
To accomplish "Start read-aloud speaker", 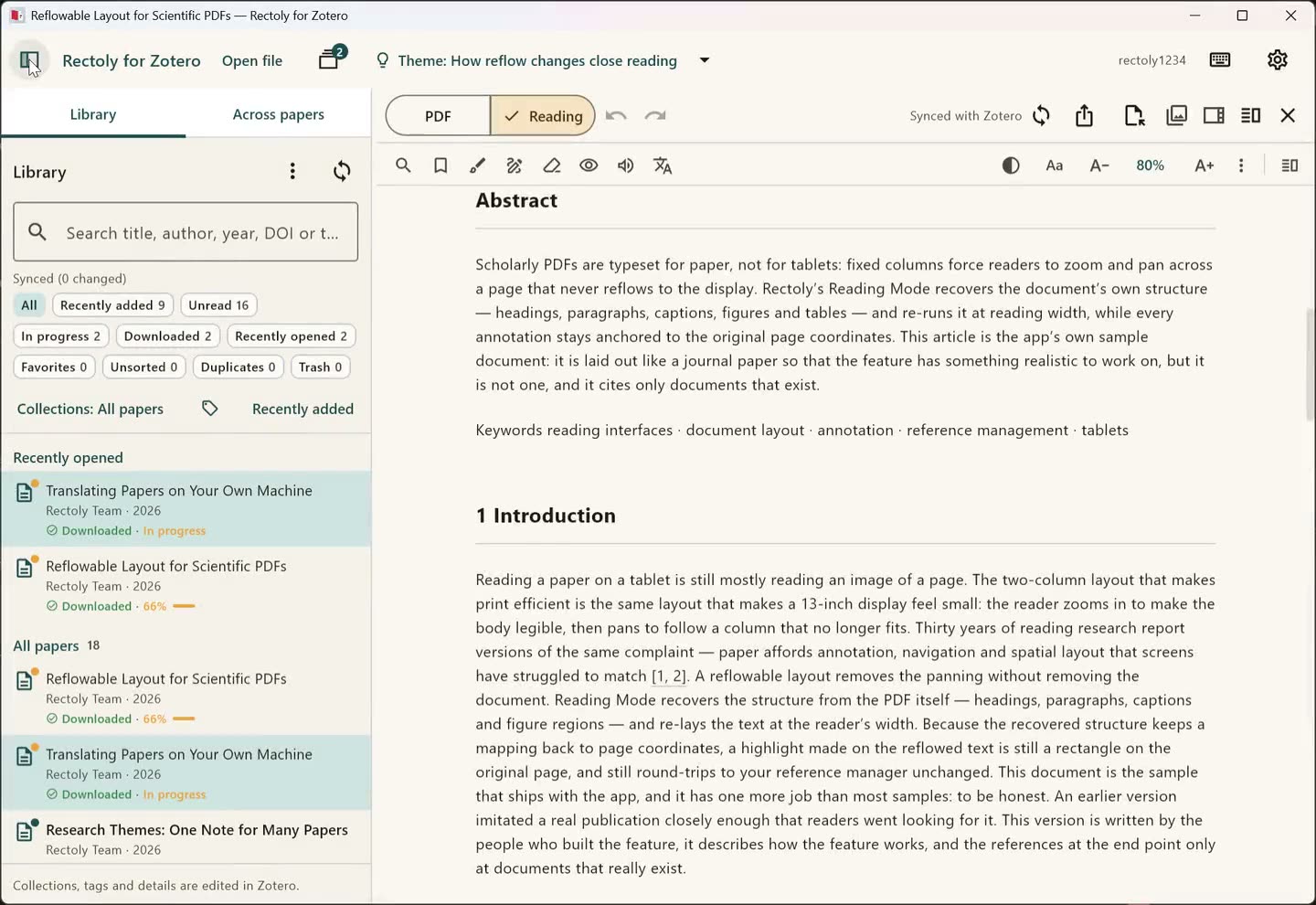I will (x=626, y=165).
